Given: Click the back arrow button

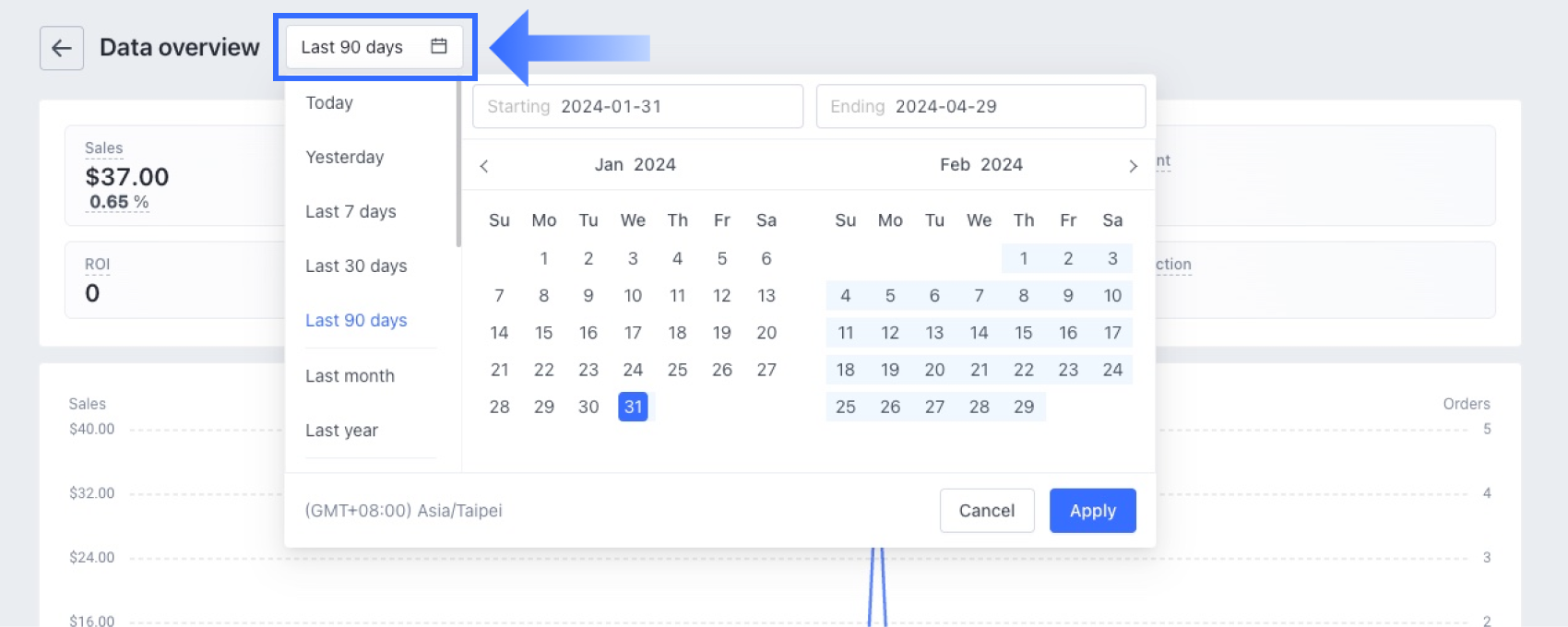Looking at the screenshot, I should pyautogui.click(x=62, y=48).
